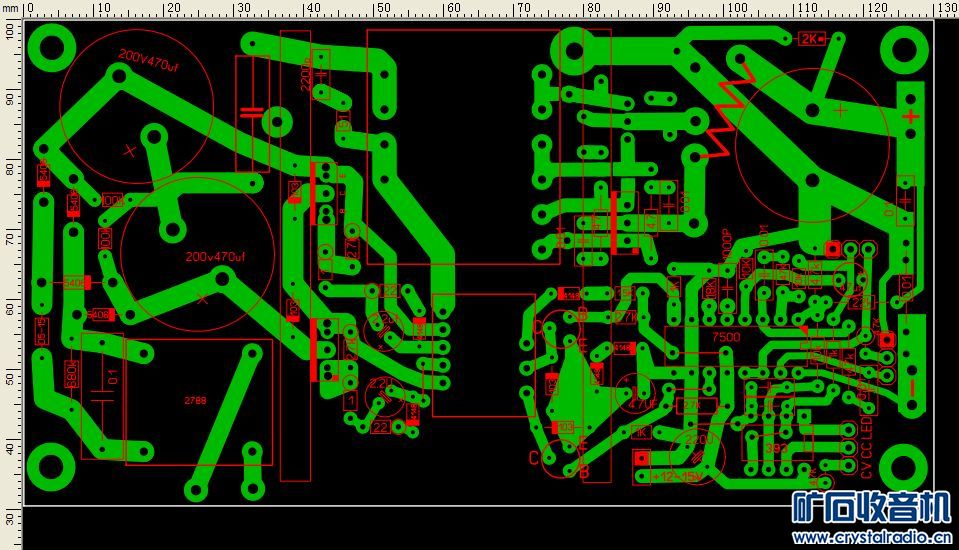Click the 2788 component label
The width and height of the screenshot is (959, 550).
(x=195, y=400)
